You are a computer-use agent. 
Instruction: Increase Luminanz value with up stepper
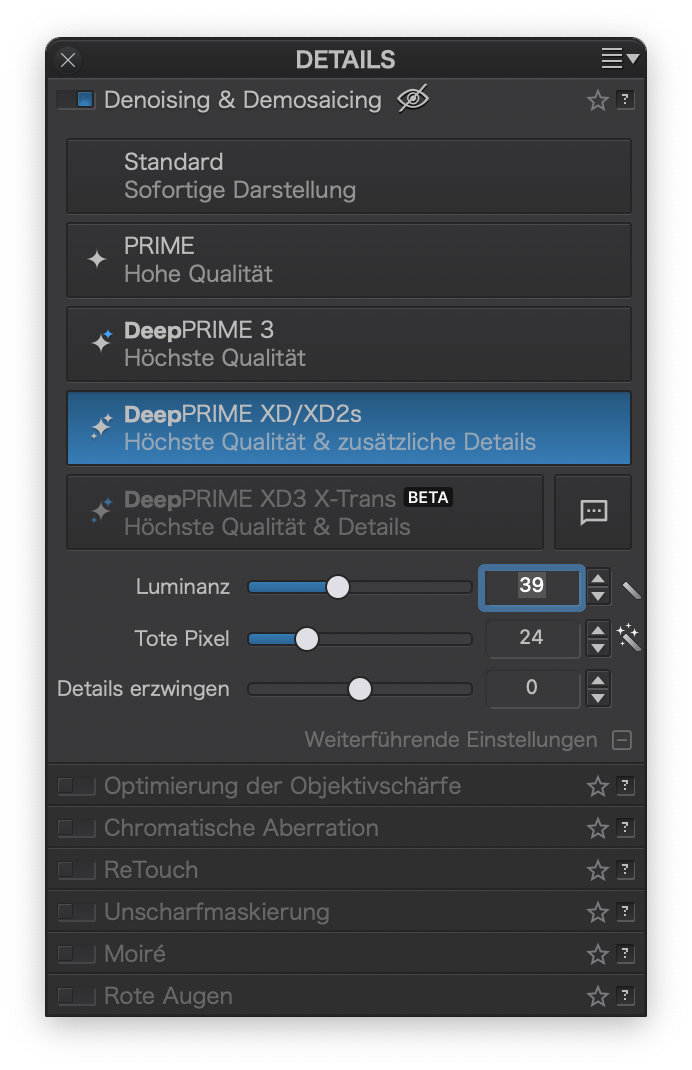pos(598,579)
